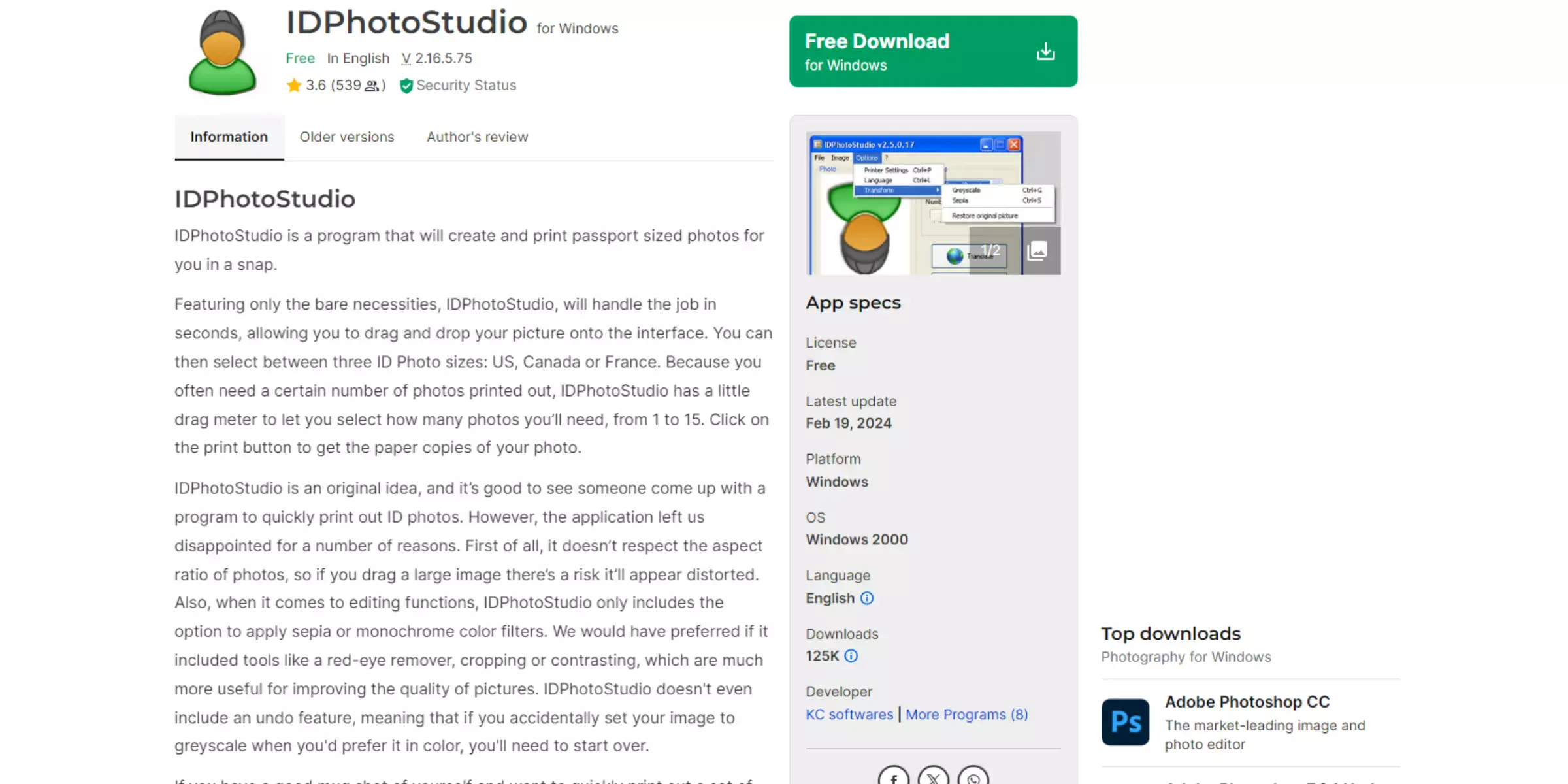
Task: Click the green security shield icon
Action: tap(406, 86)
